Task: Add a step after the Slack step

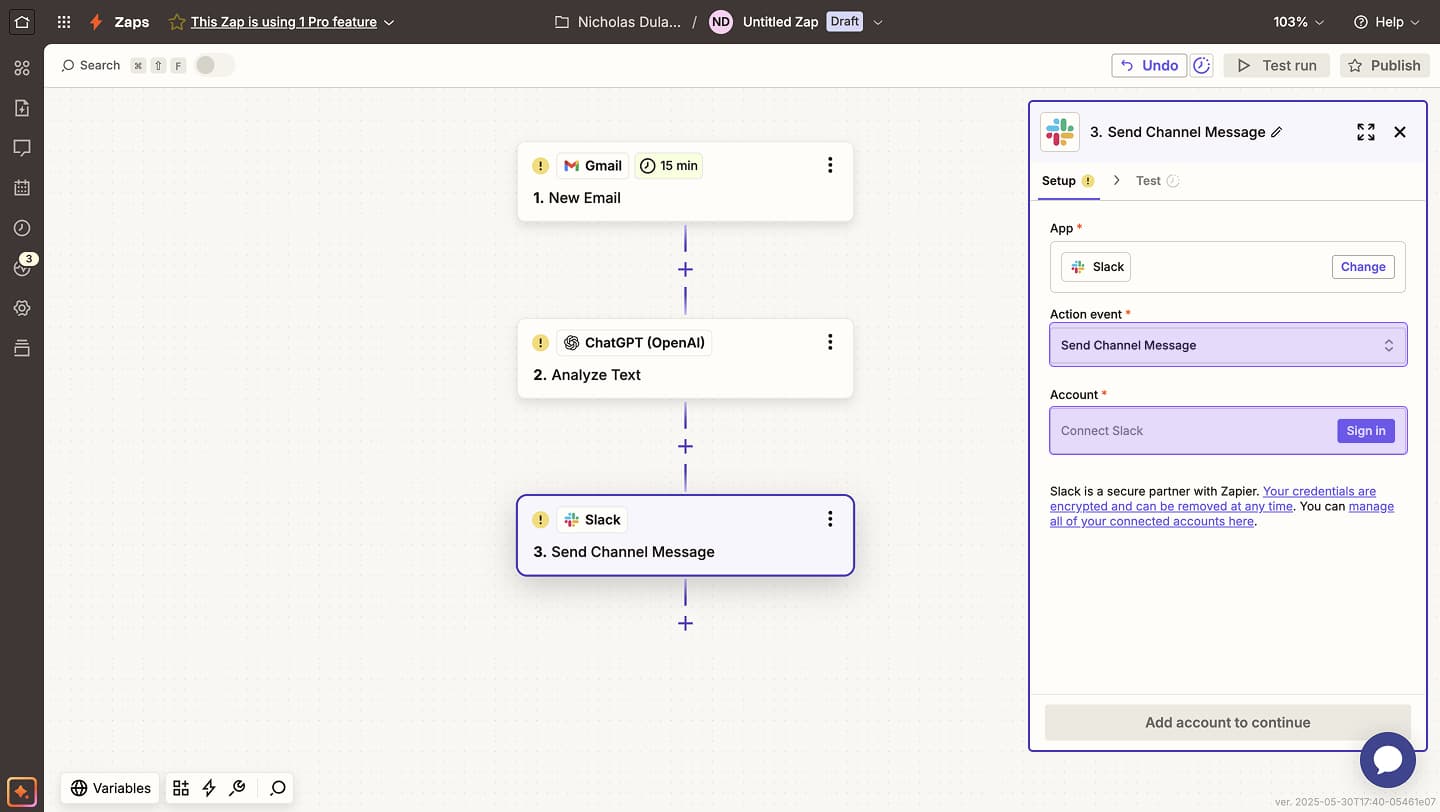Action: point(685,623)
